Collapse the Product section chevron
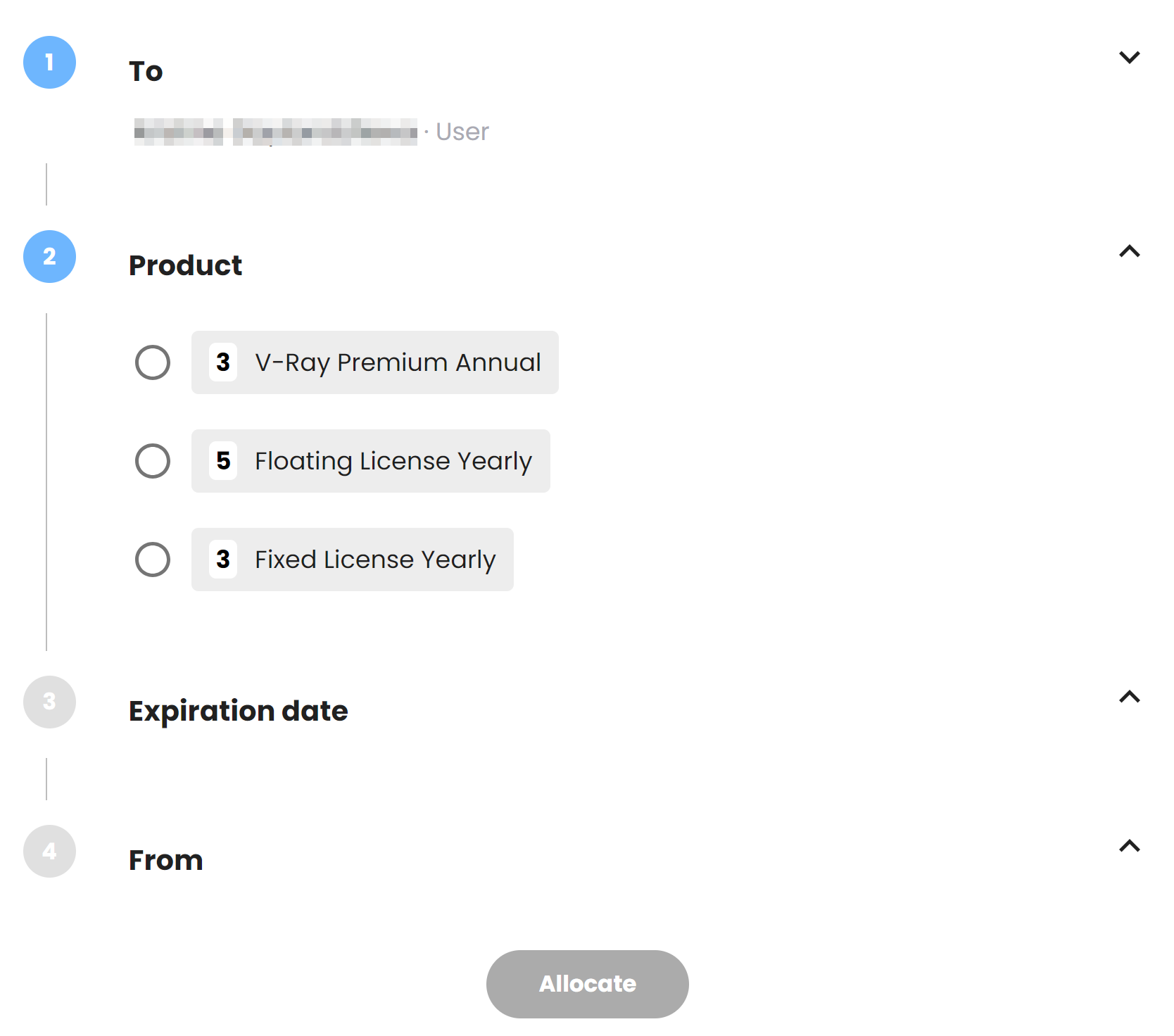The height and width of the screenshot is (1036, 1174). coord(1130,251)
